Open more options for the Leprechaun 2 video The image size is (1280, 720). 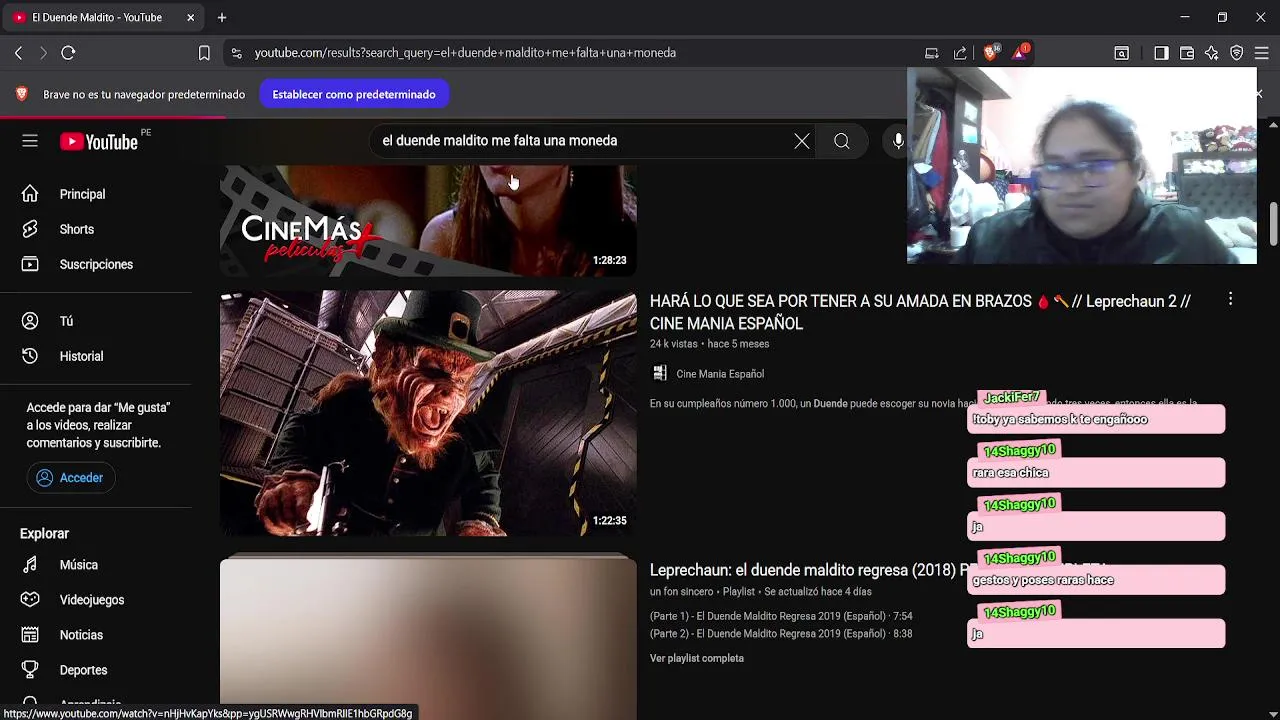point(1230,299)
